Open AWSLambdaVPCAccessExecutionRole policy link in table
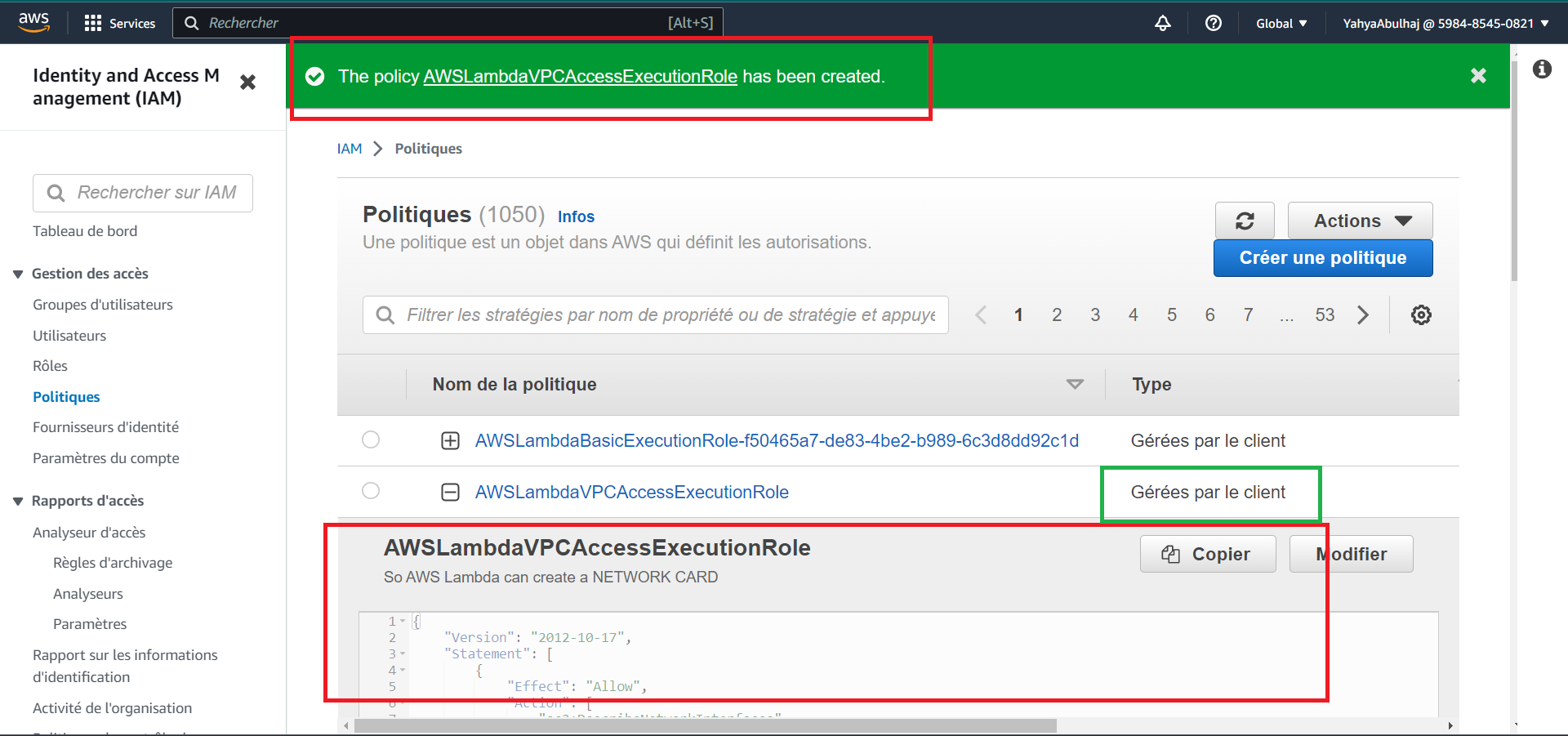The width and height of the screenshot is (1568, 736). (x=632, y=492)
